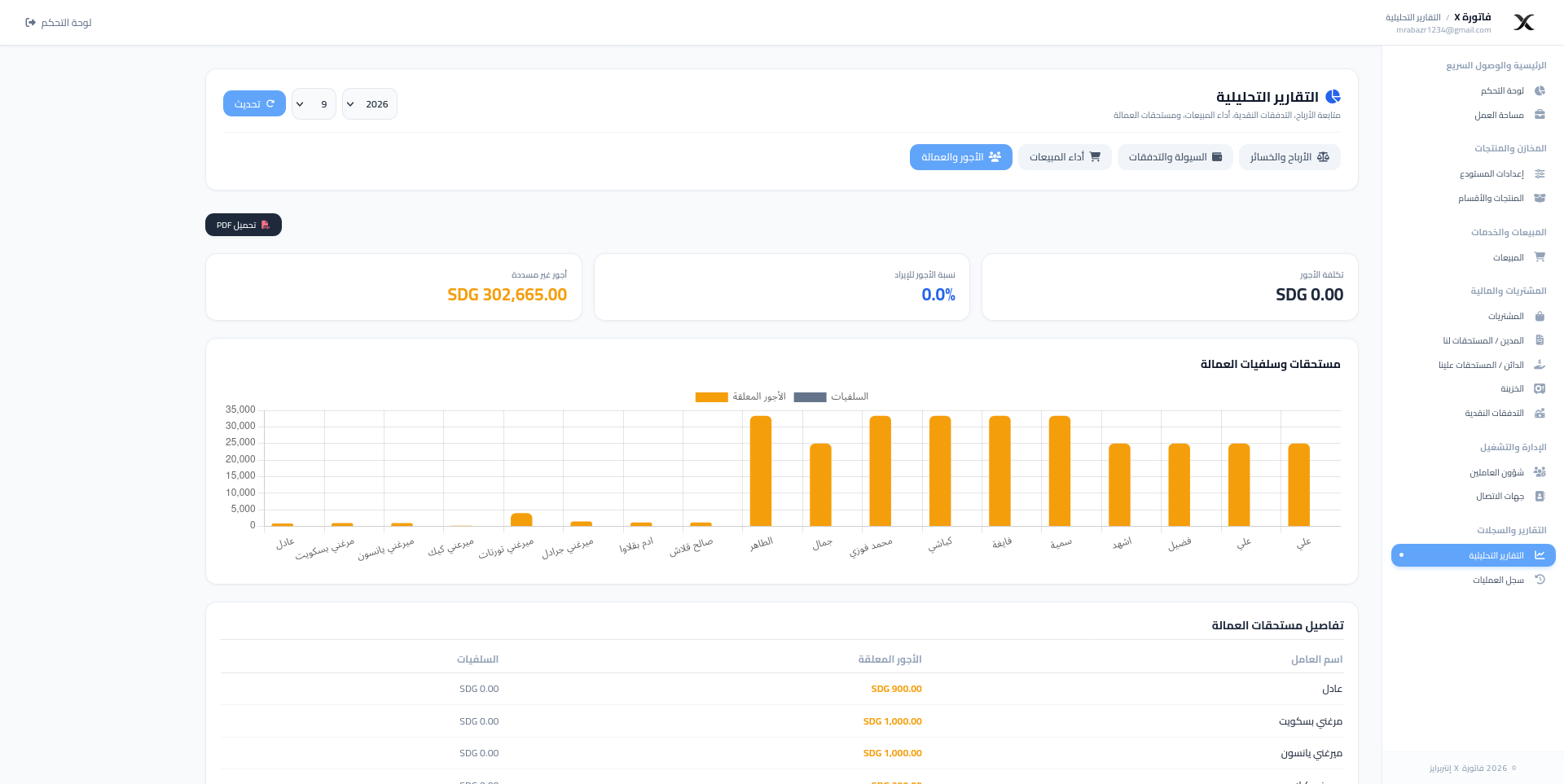Open المنتجات والأقسام sidebar item
This screenshot has height=784, width=1564.
coord(1473,198)
